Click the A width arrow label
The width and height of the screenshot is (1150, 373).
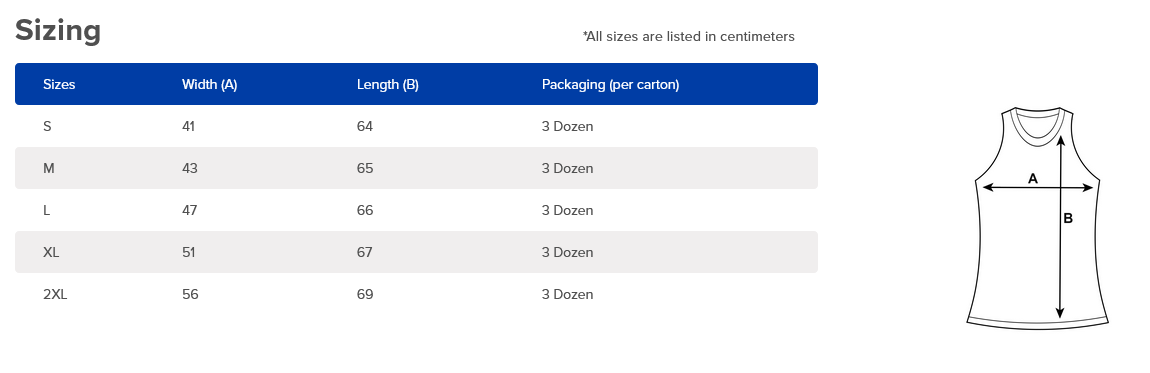click(x=1033, y=178)
